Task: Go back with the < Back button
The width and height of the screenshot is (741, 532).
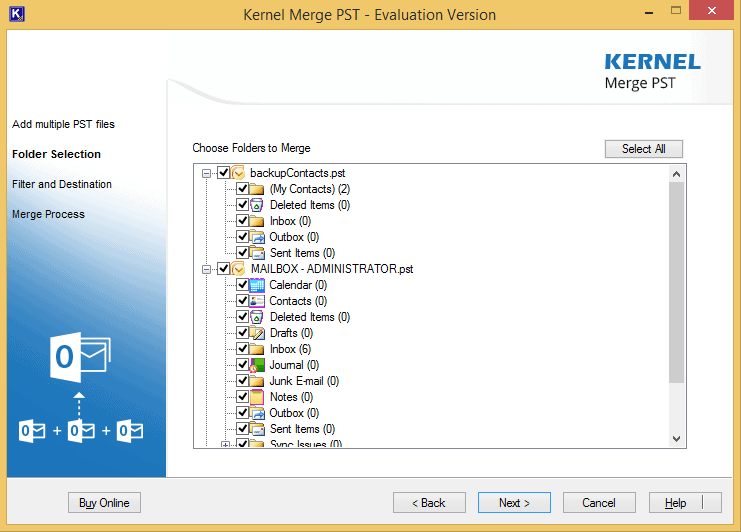Action: click(x=429, y=503)
